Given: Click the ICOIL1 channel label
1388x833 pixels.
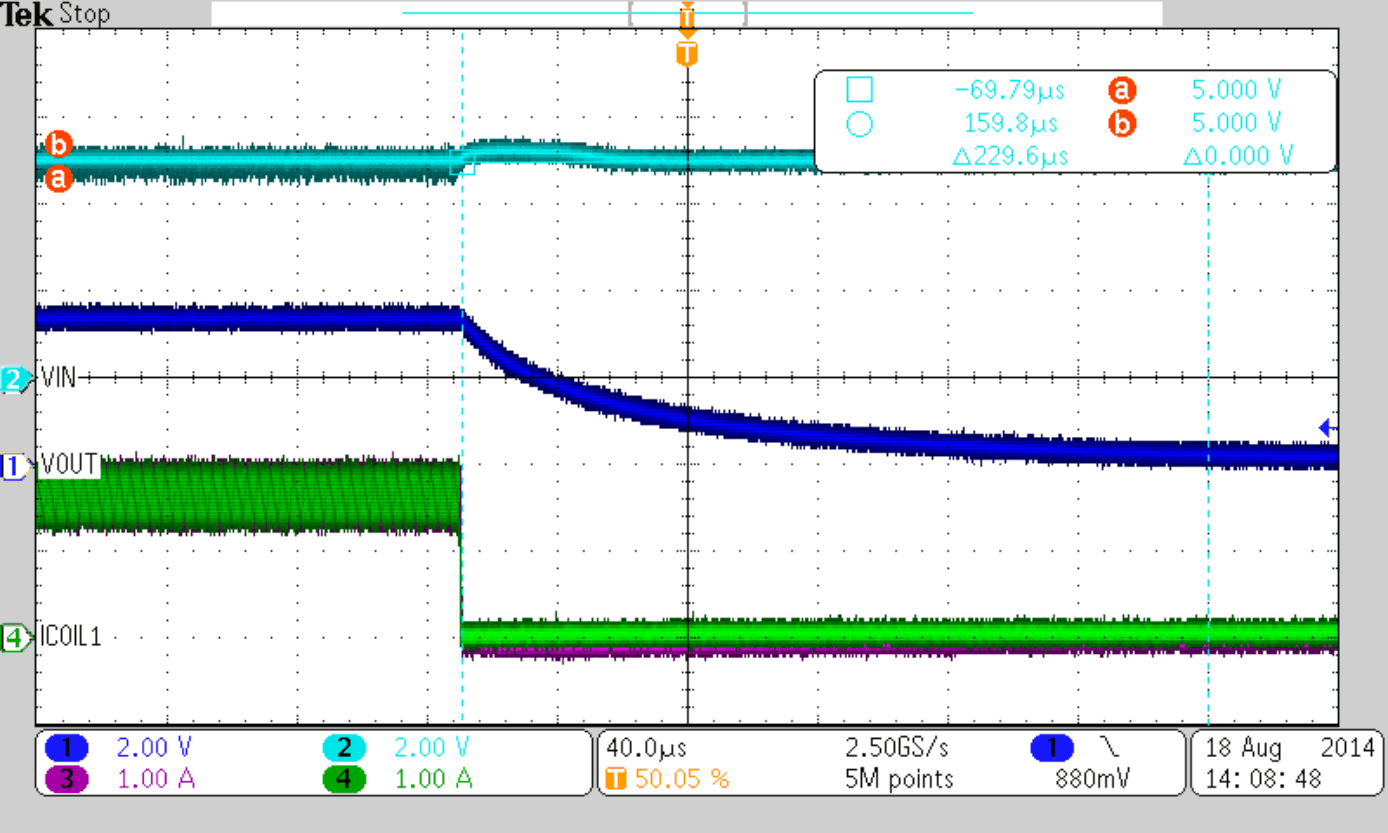Looking at the screenshot, I should (71, 637).
